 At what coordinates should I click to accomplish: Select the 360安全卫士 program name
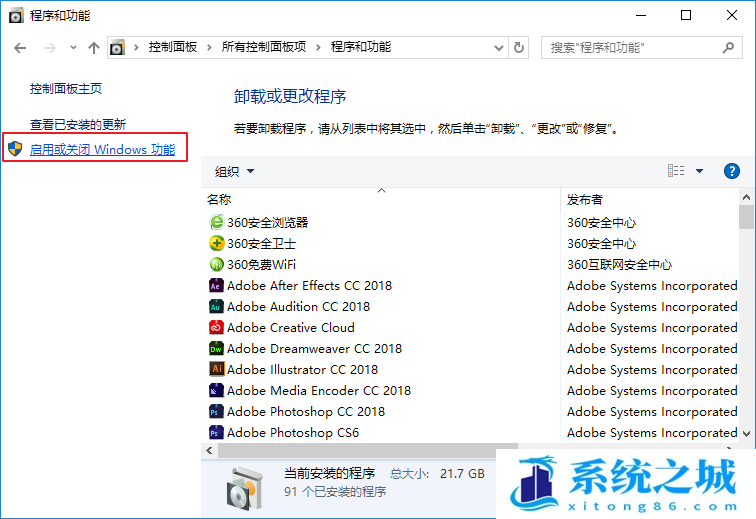261,244
